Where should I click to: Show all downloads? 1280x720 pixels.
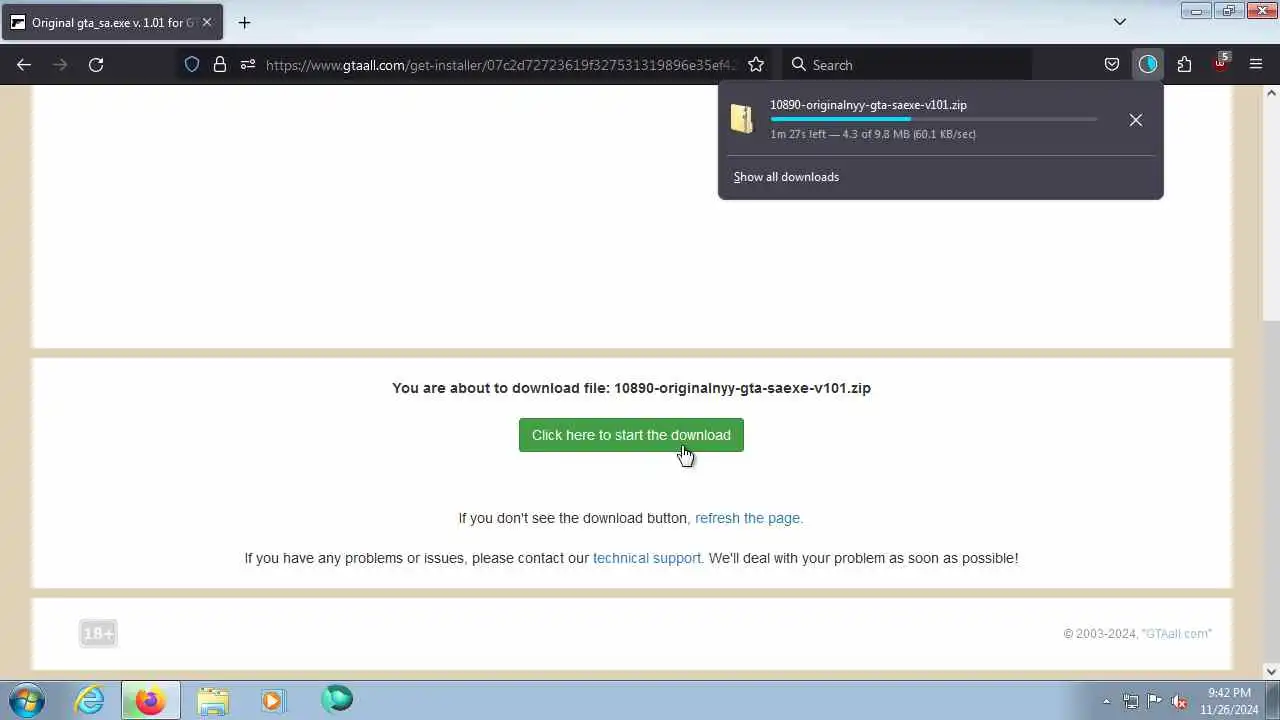[786, 177]
